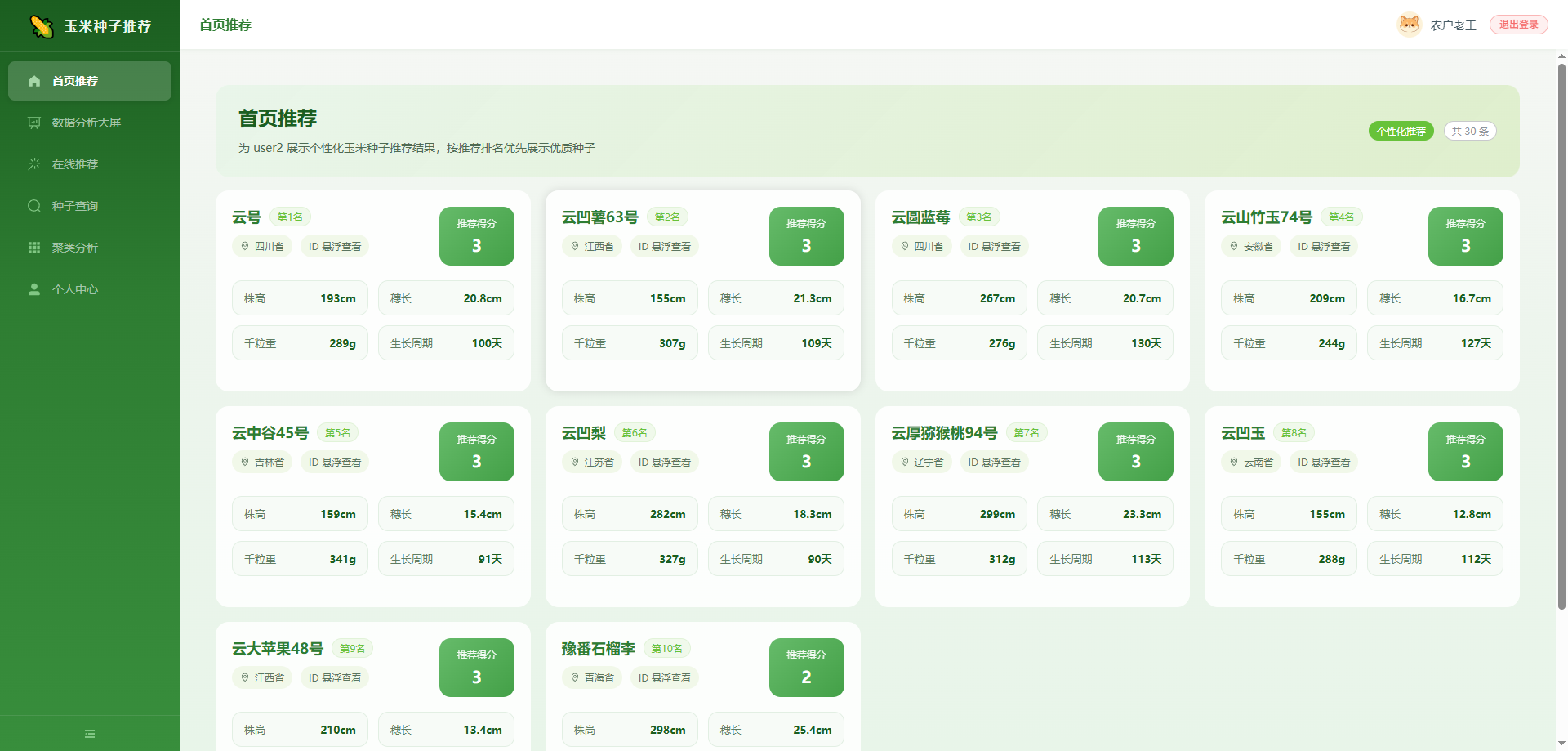Click ID 悬浮查看 on 云凹薯63号 card
The height and width of the screenshot is (751, 1568).
click(x=665, y=246)
